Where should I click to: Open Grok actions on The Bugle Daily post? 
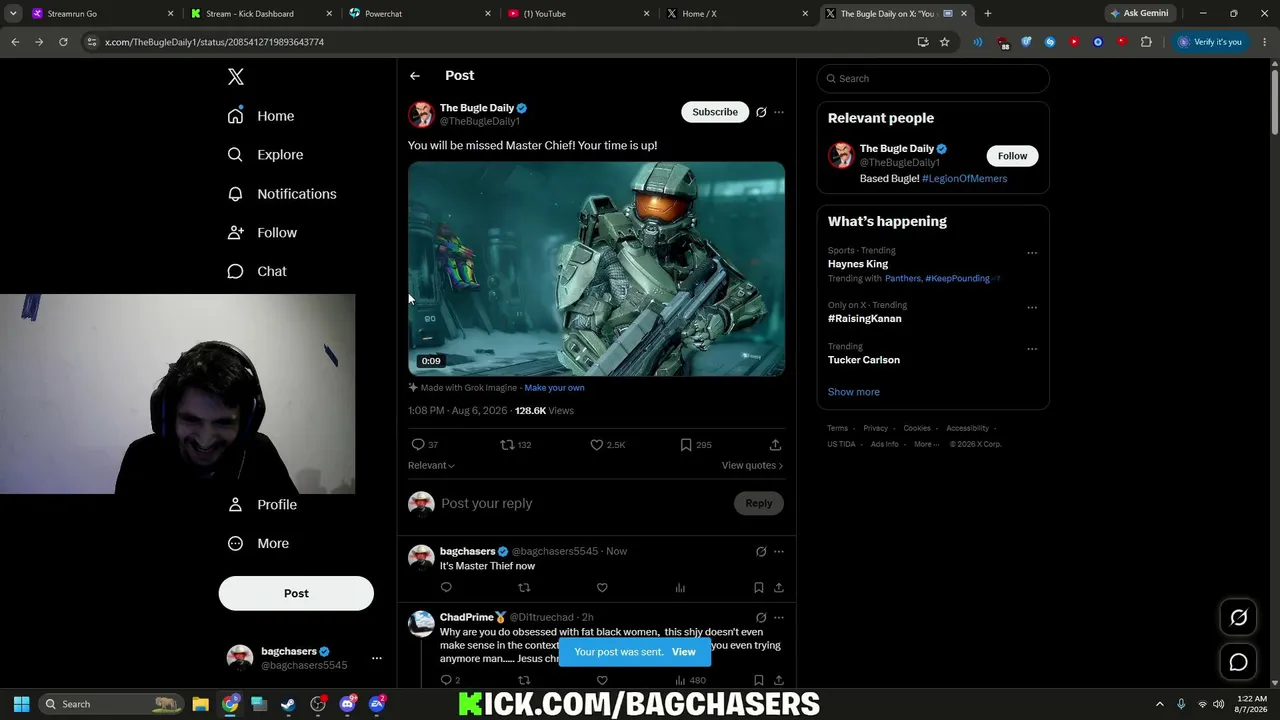coord(761,112)
